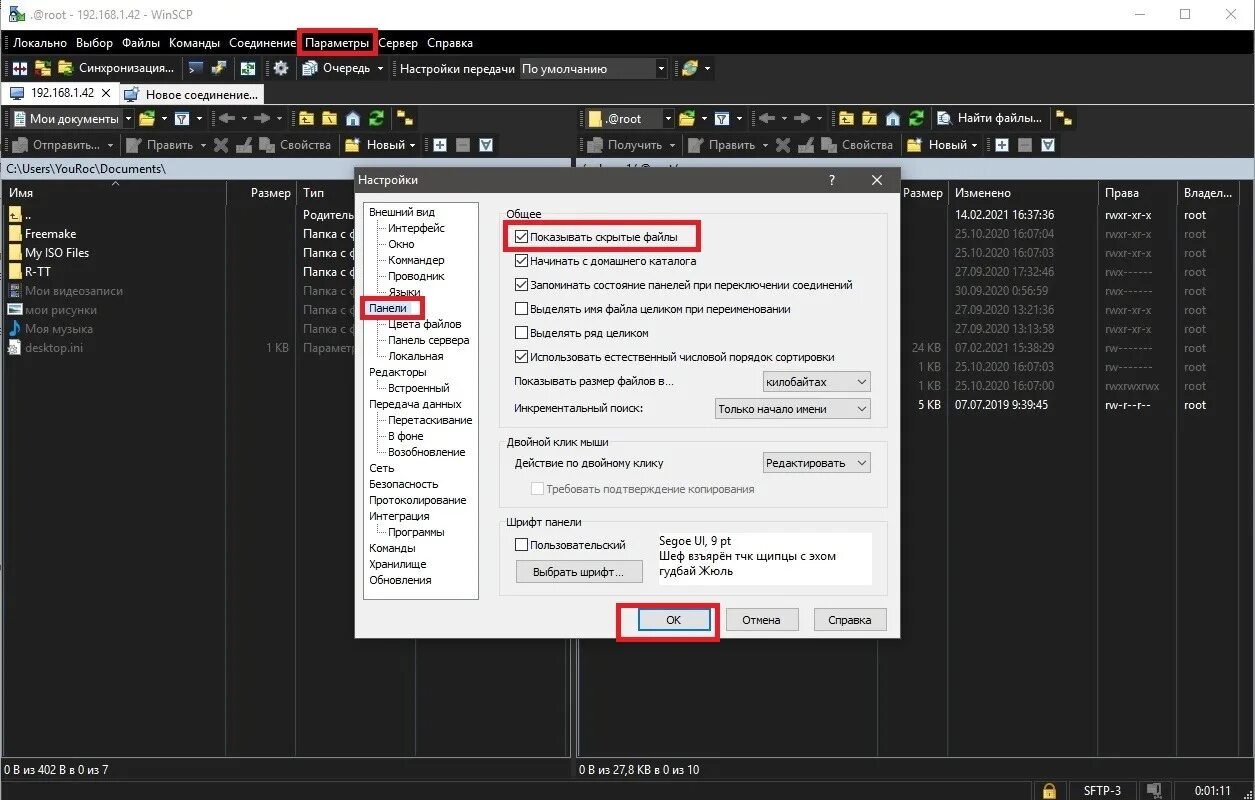1255x800 pixels.
Task: Go to root directory in left panel
Action: point(330,118)
